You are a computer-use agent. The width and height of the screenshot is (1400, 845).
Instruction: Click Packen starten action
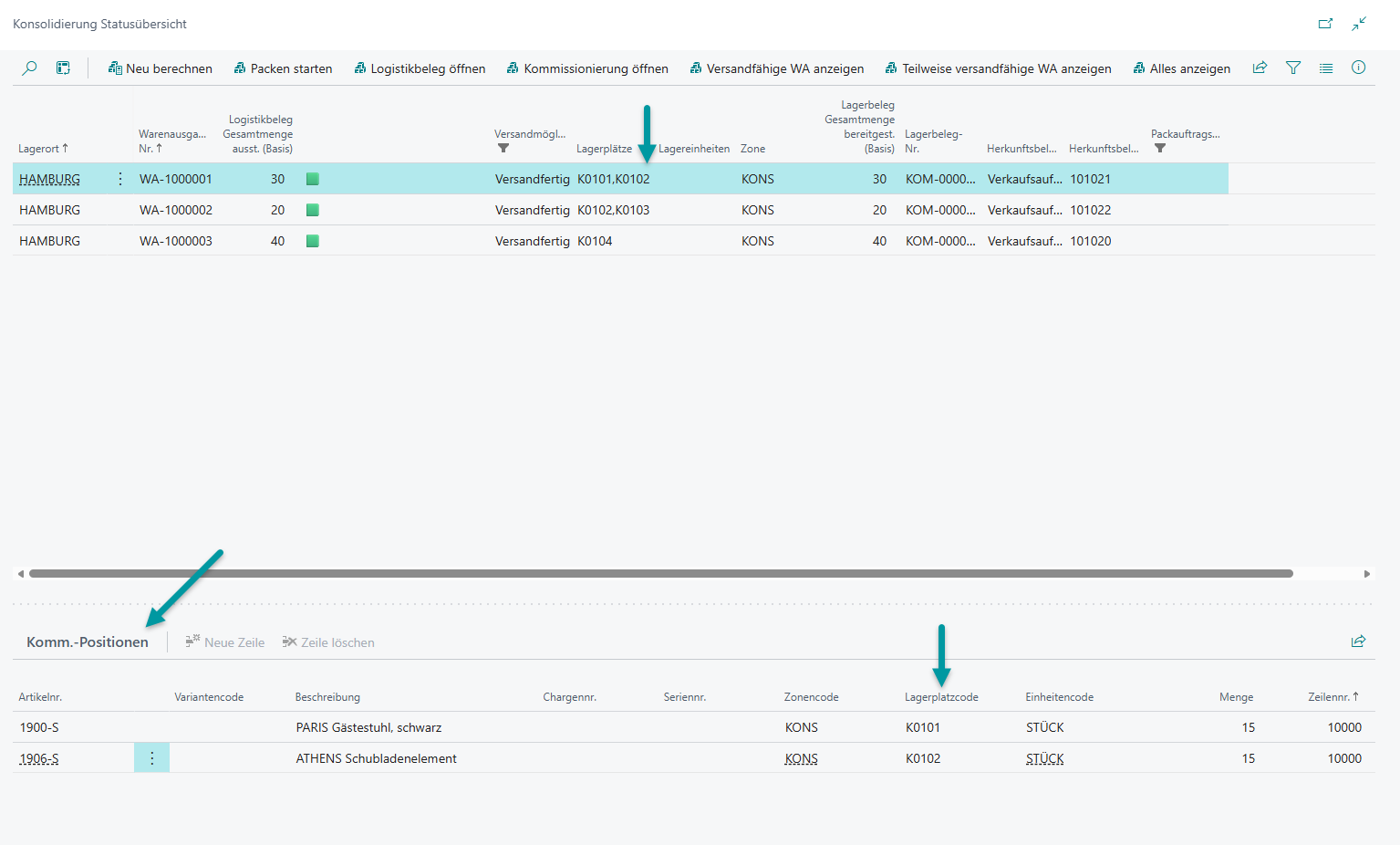284,68
